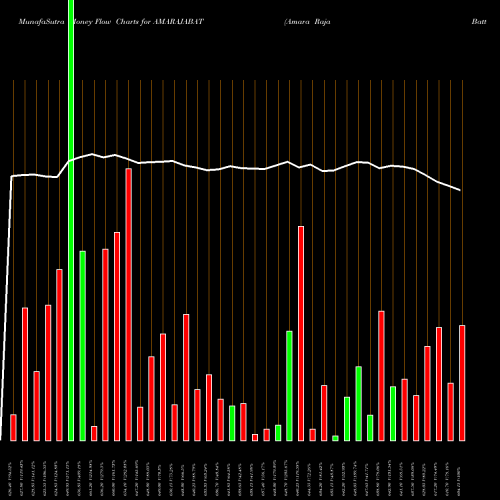500x500 pixels.
Task: Select the shortest green bar near the baseline
Action: 335,438
